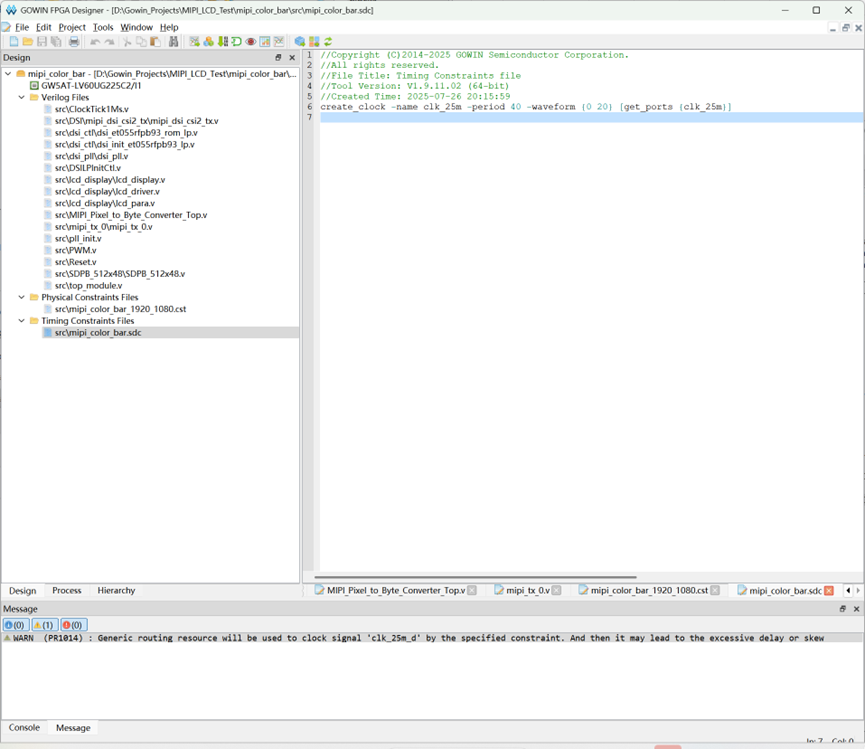Click the Paste clipboard icon
Screen dimensions: 865x749
(156, 41)
